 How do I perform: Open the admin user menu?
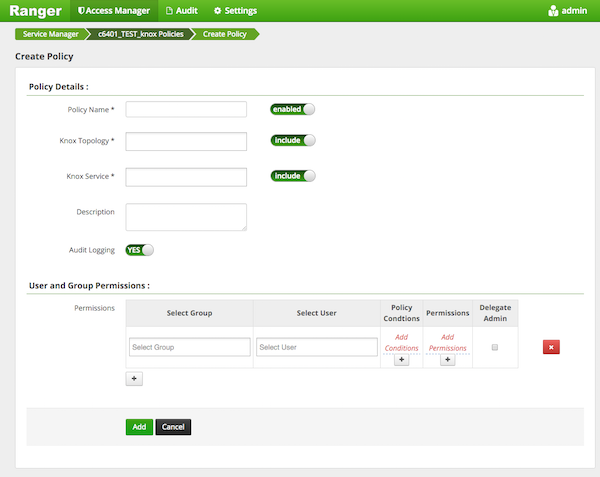[567, 11]
